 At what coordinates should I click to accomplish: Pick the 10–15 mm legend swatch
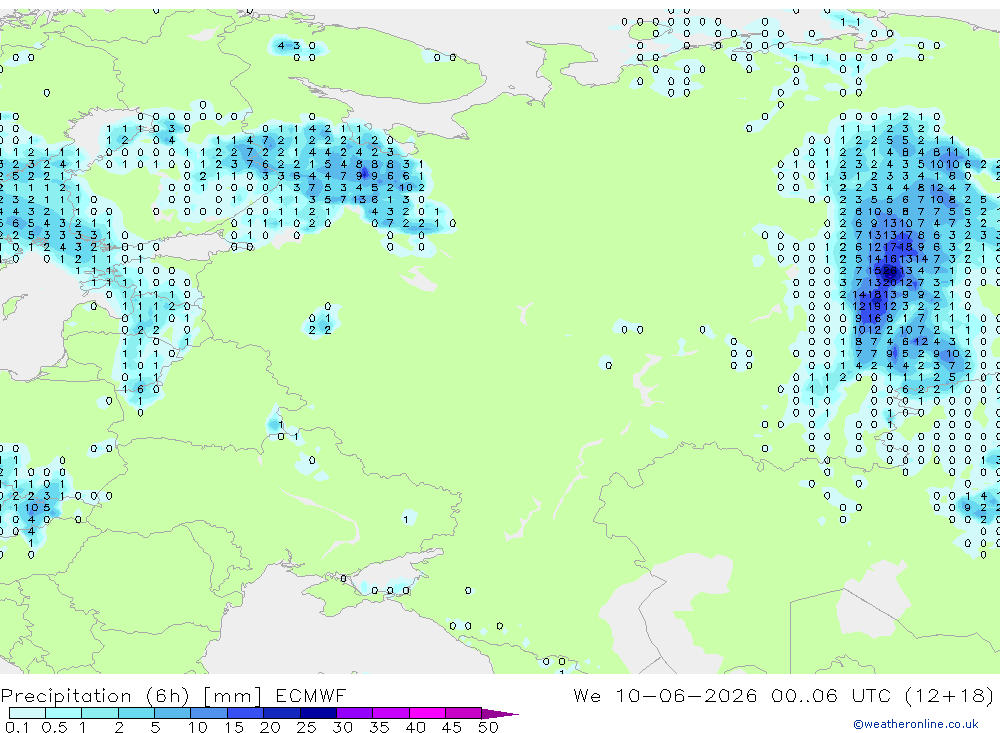209,713
